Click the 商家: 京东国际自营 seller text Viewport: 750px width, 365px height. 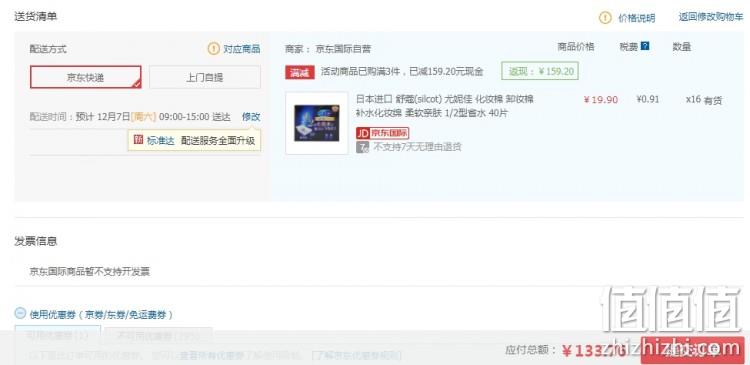tap(328, 49)
